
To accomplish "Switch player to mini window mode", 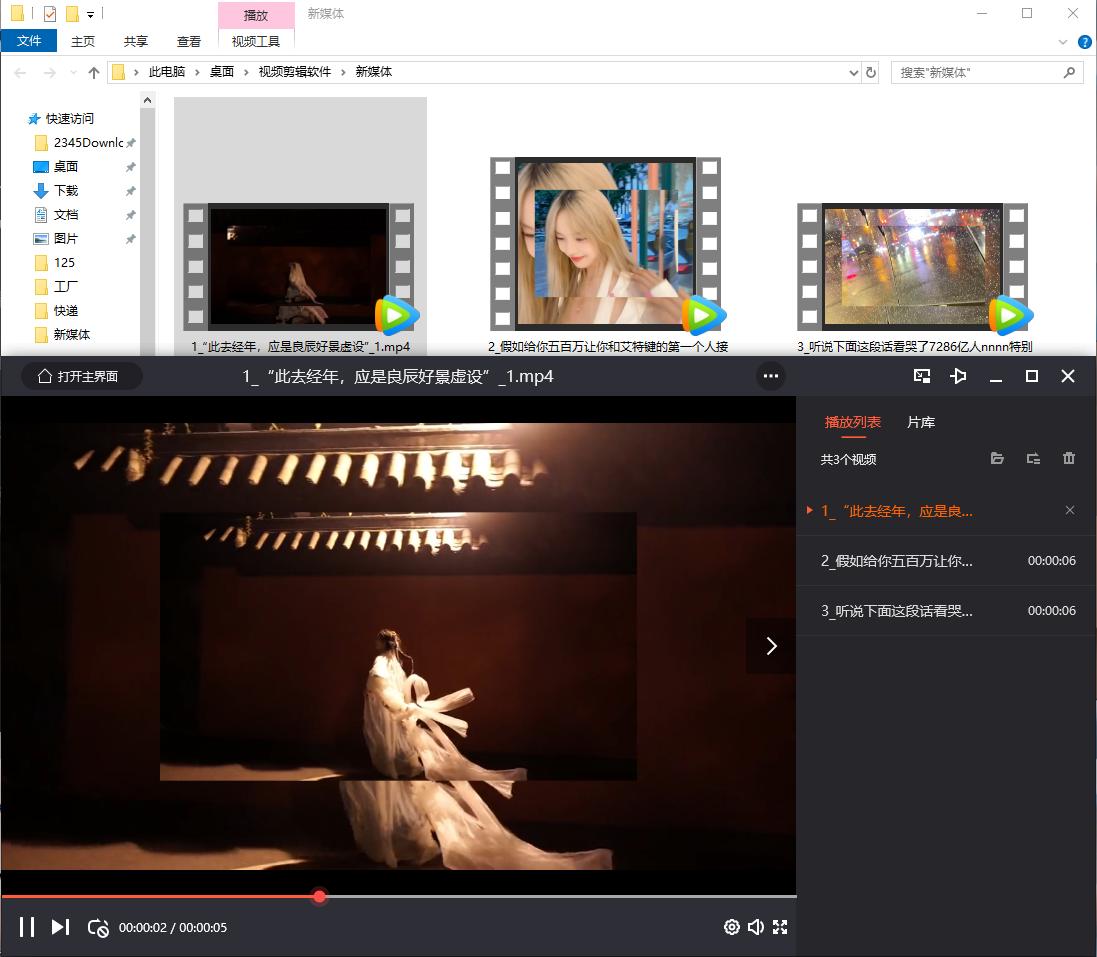I will 922,376.
